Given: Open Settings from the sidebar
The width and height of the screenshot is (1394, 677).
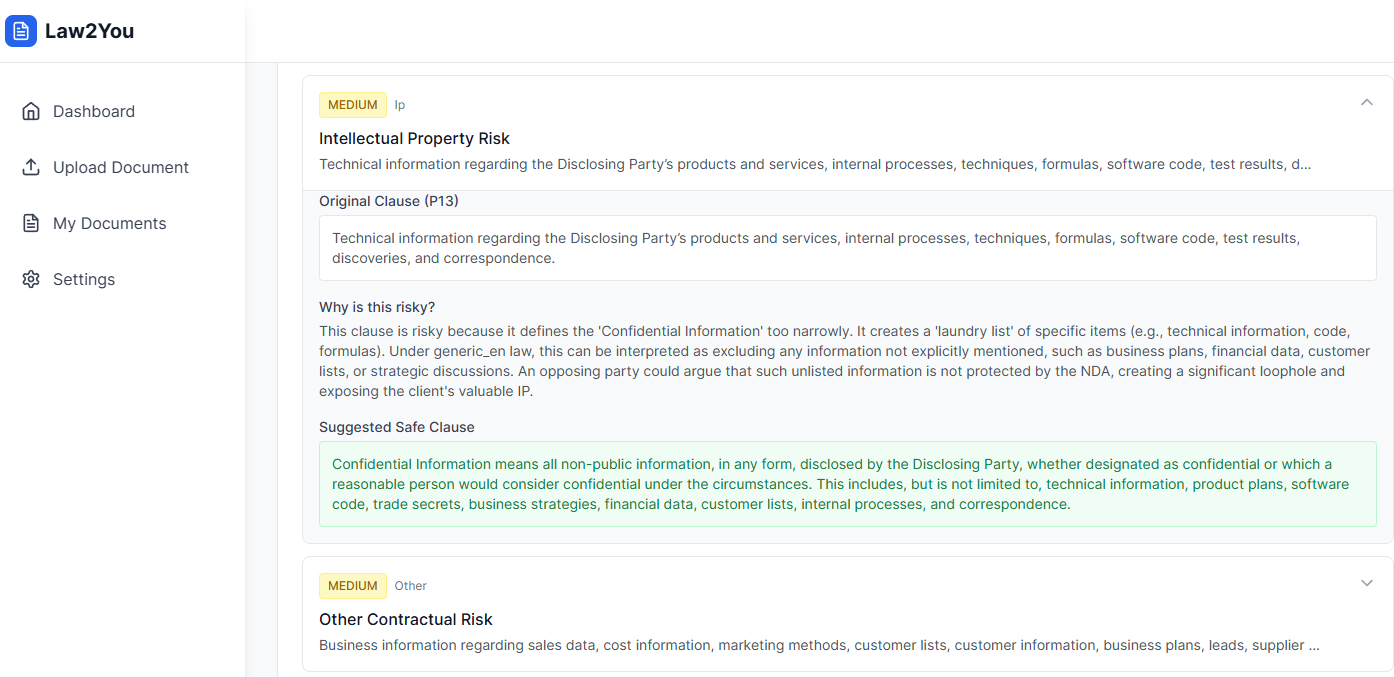Looking at the screenshot, I should coord(84,279).
